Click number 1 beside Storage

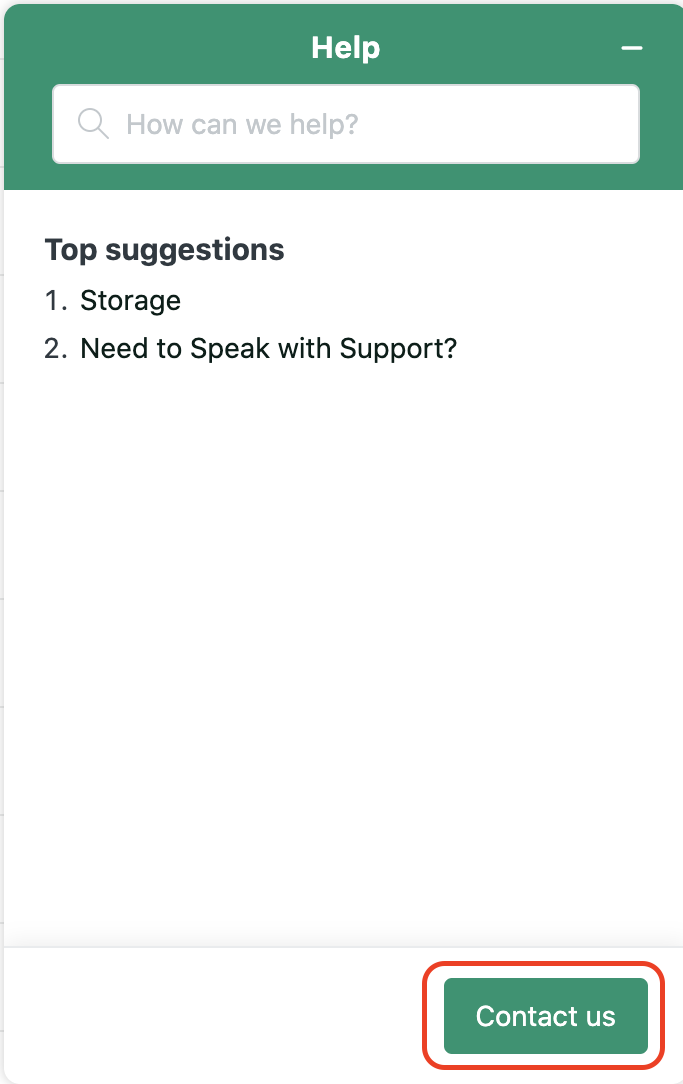55,301
